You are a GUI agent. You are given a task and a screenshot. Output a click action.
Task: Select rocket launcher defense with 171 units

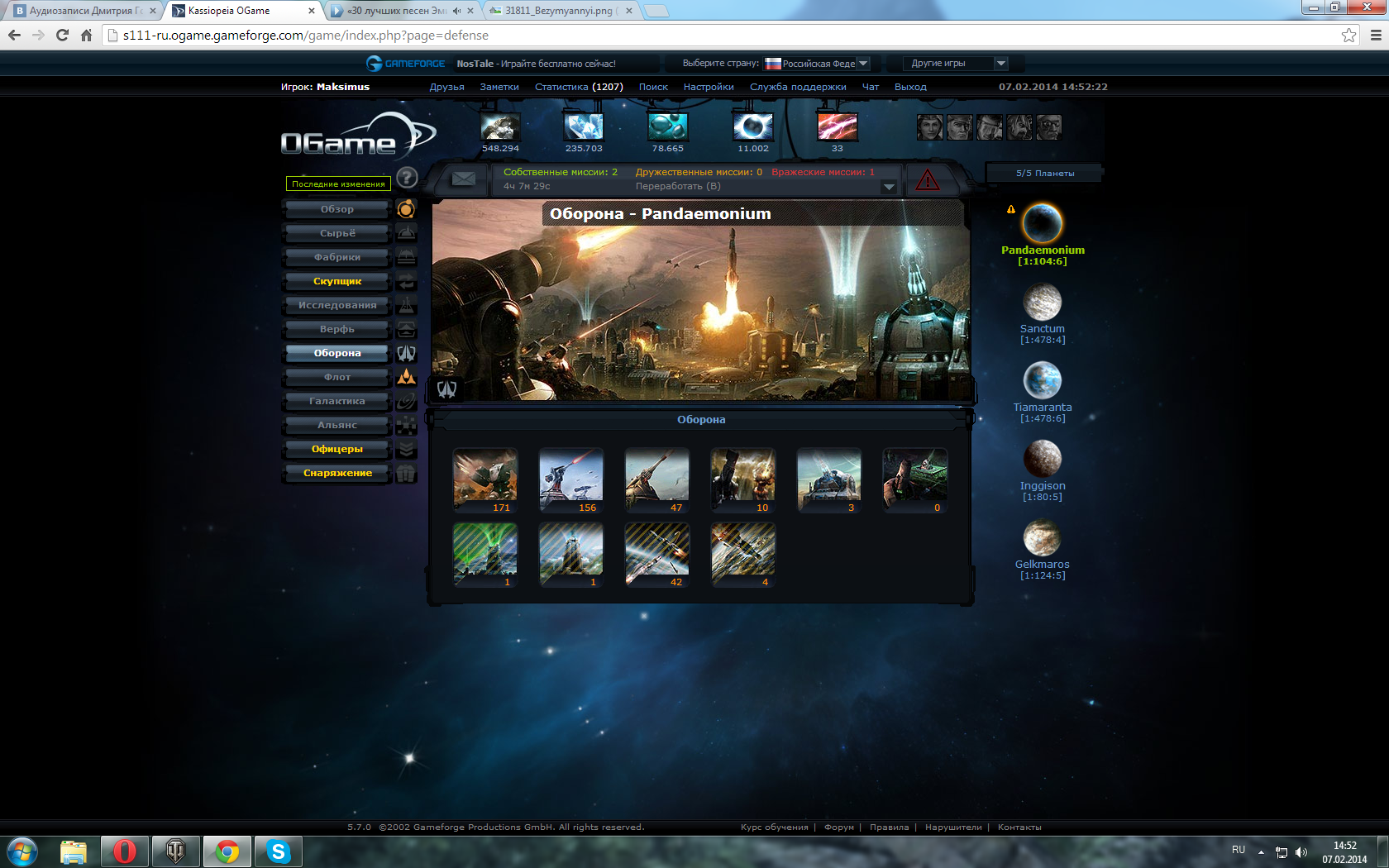[x=485, y=480]
